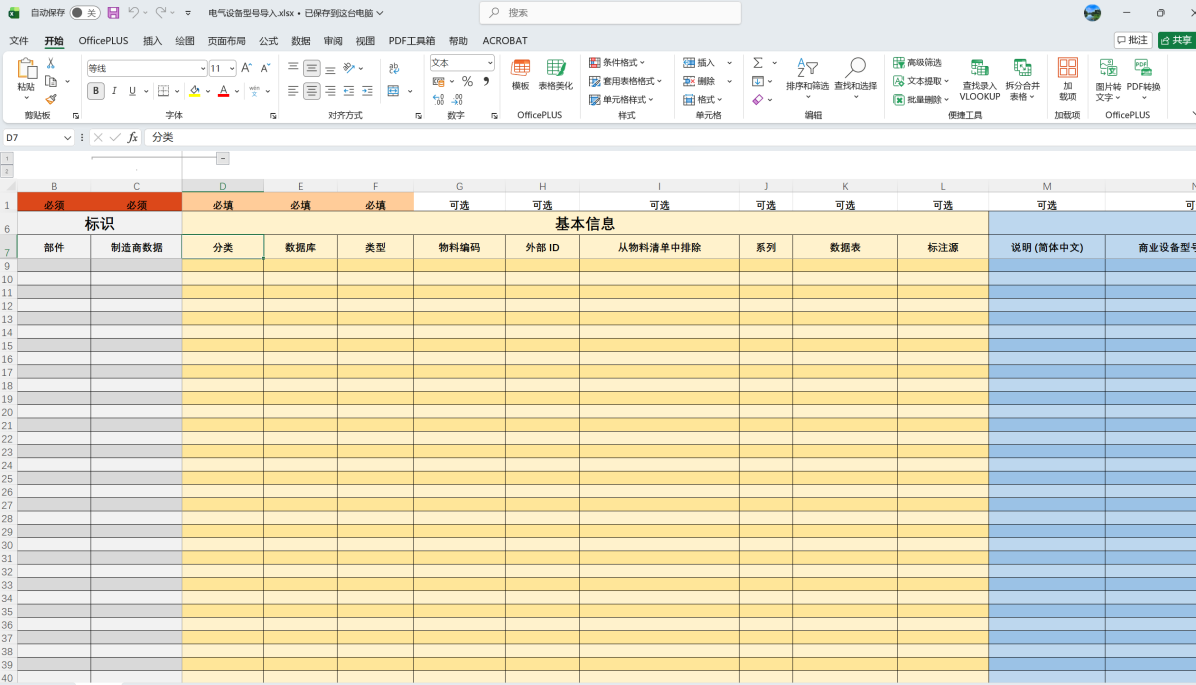1196x685 pixels.
Task: Open the 加载项 add-ins icon
Action: 1067,78
